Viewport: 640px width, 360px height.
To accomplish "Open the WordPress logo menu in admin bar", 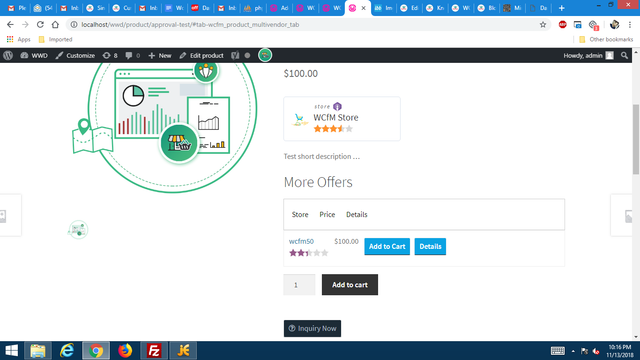I will (8, 56).
